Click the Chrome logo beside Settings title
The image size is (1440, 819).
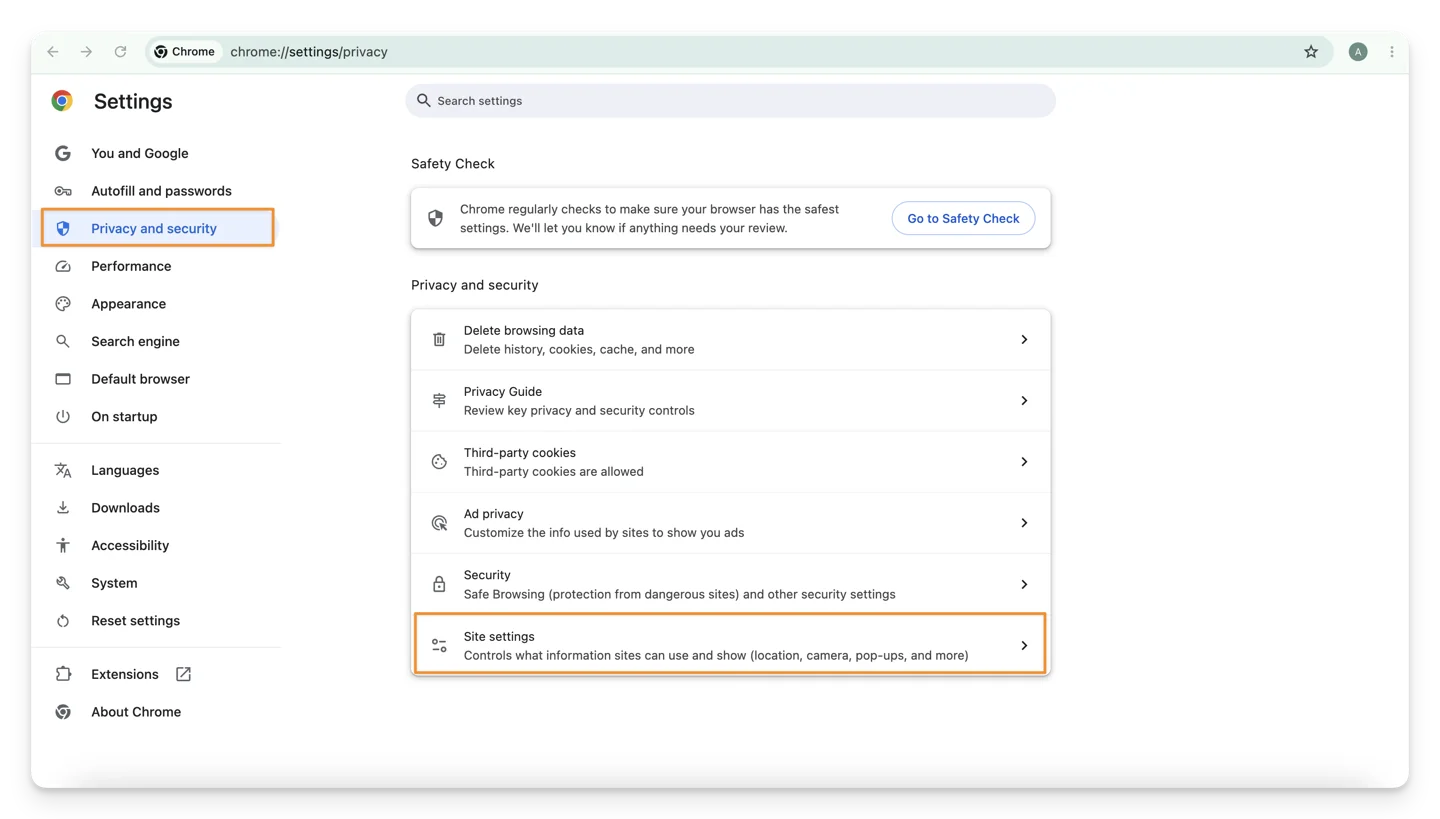coord(62,101)
